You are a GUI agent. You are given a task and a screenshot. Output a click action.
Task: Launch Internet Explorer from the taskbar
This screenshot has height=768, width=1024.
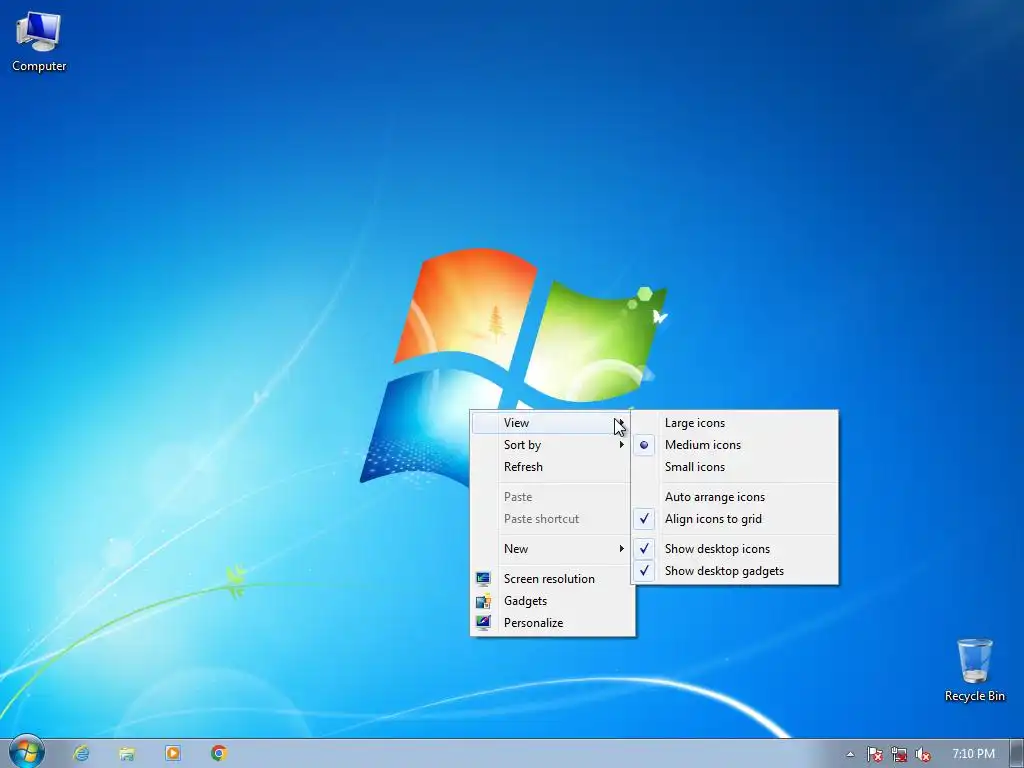(81, 754)
